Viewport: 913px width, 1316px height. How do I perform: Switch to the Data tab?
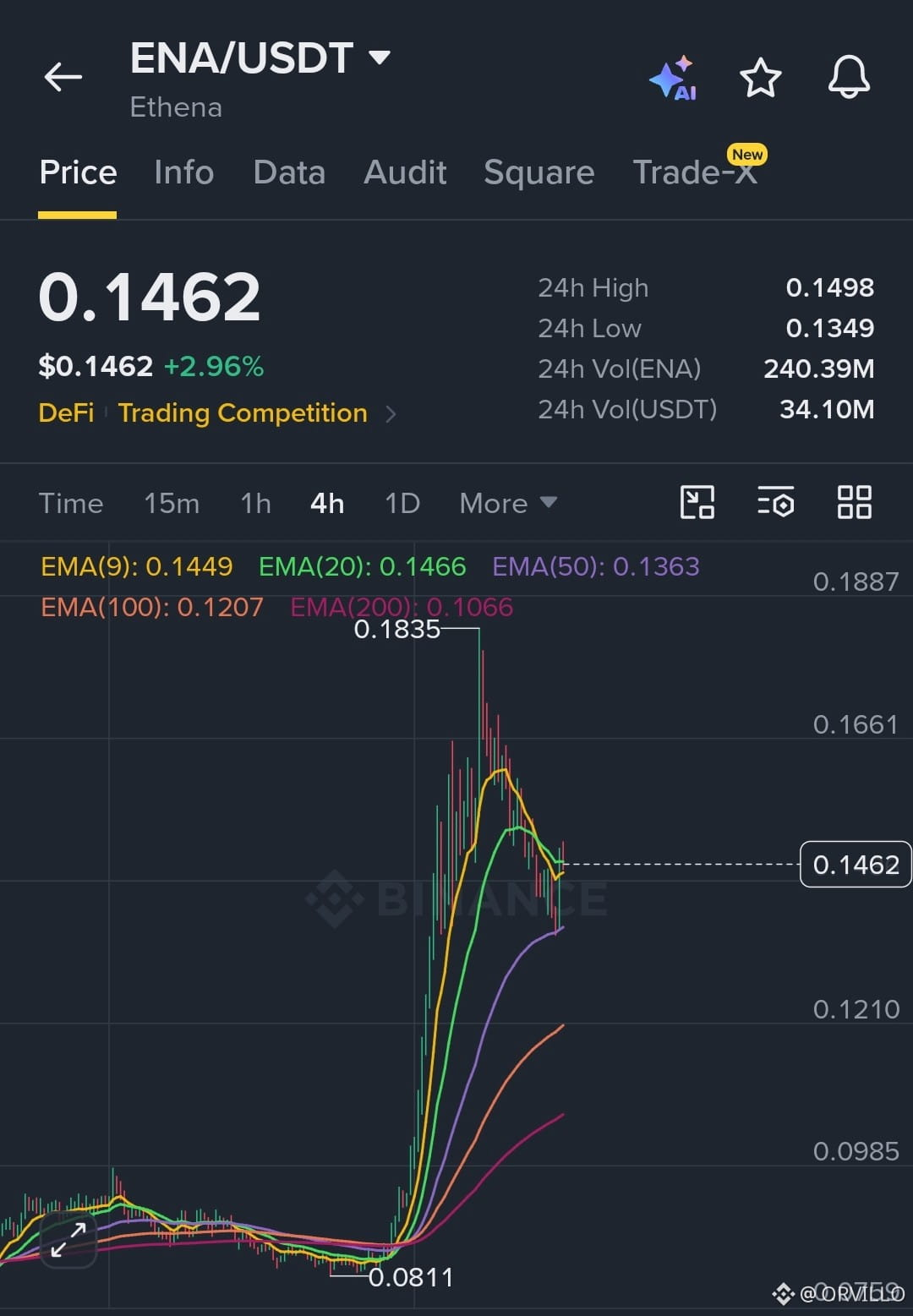[x=289, y=172]
